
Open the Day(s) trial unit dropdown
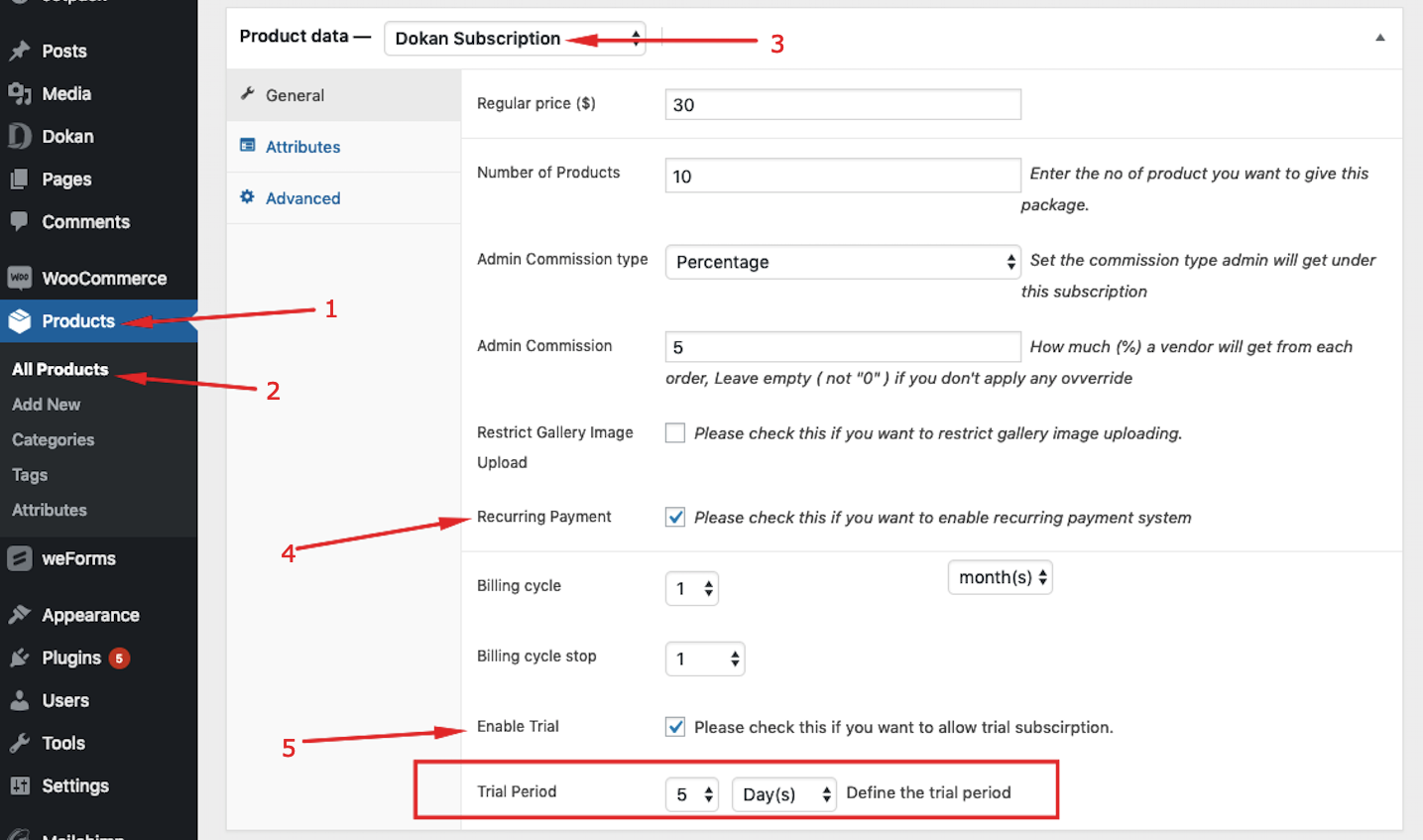[x=784, y=794]
